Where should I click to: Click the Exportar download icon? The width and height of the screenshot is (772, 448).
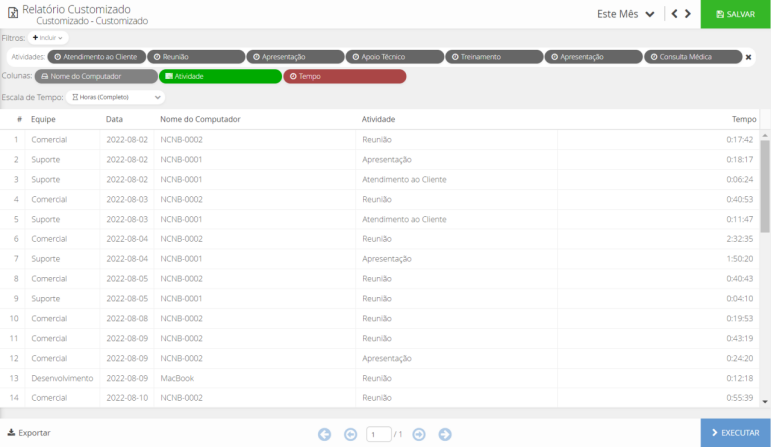(x=11, y=432)
